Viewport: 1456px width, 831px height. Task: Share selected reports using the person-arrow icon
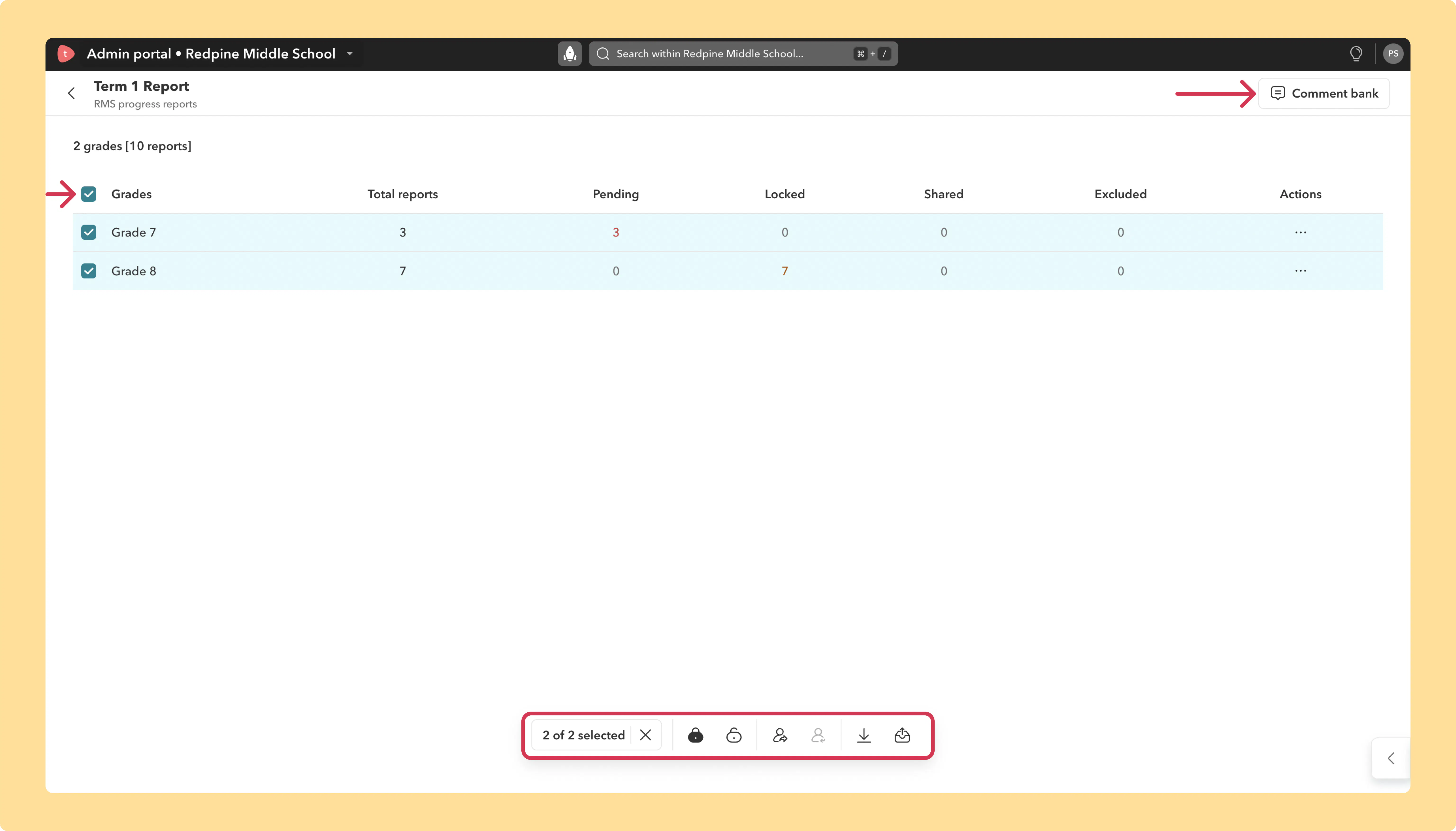[780, 735]
